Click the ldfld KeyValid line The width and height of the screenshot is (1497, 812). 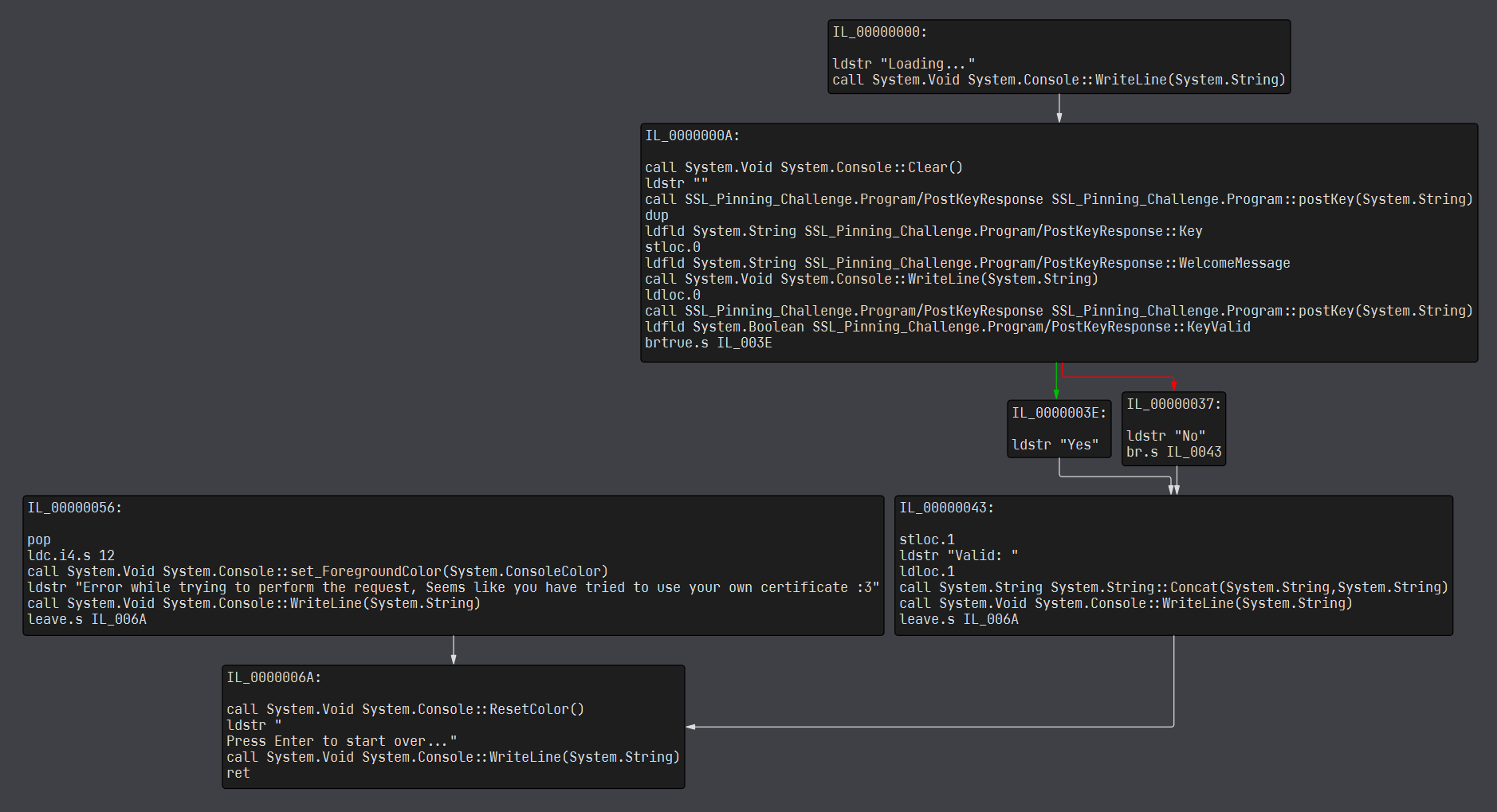click(x=947, y=327)
